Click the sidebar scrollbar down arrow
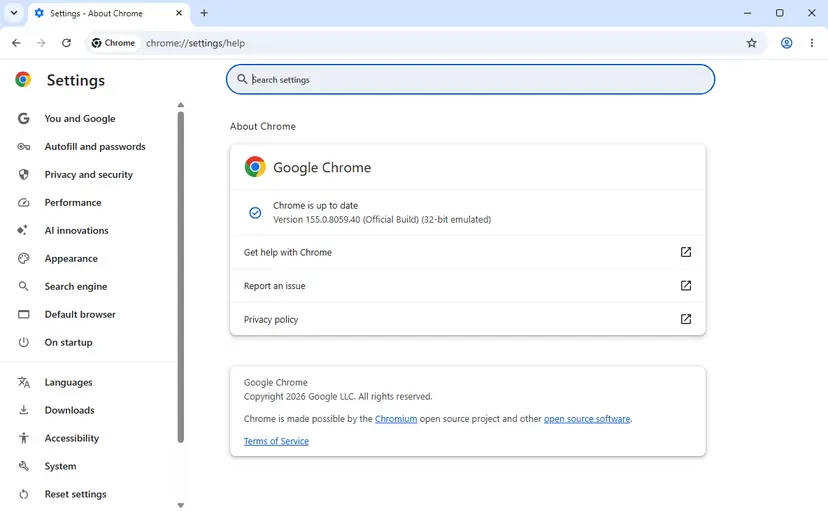The height and width of the screenshot is (511, 828). point(181,506)
